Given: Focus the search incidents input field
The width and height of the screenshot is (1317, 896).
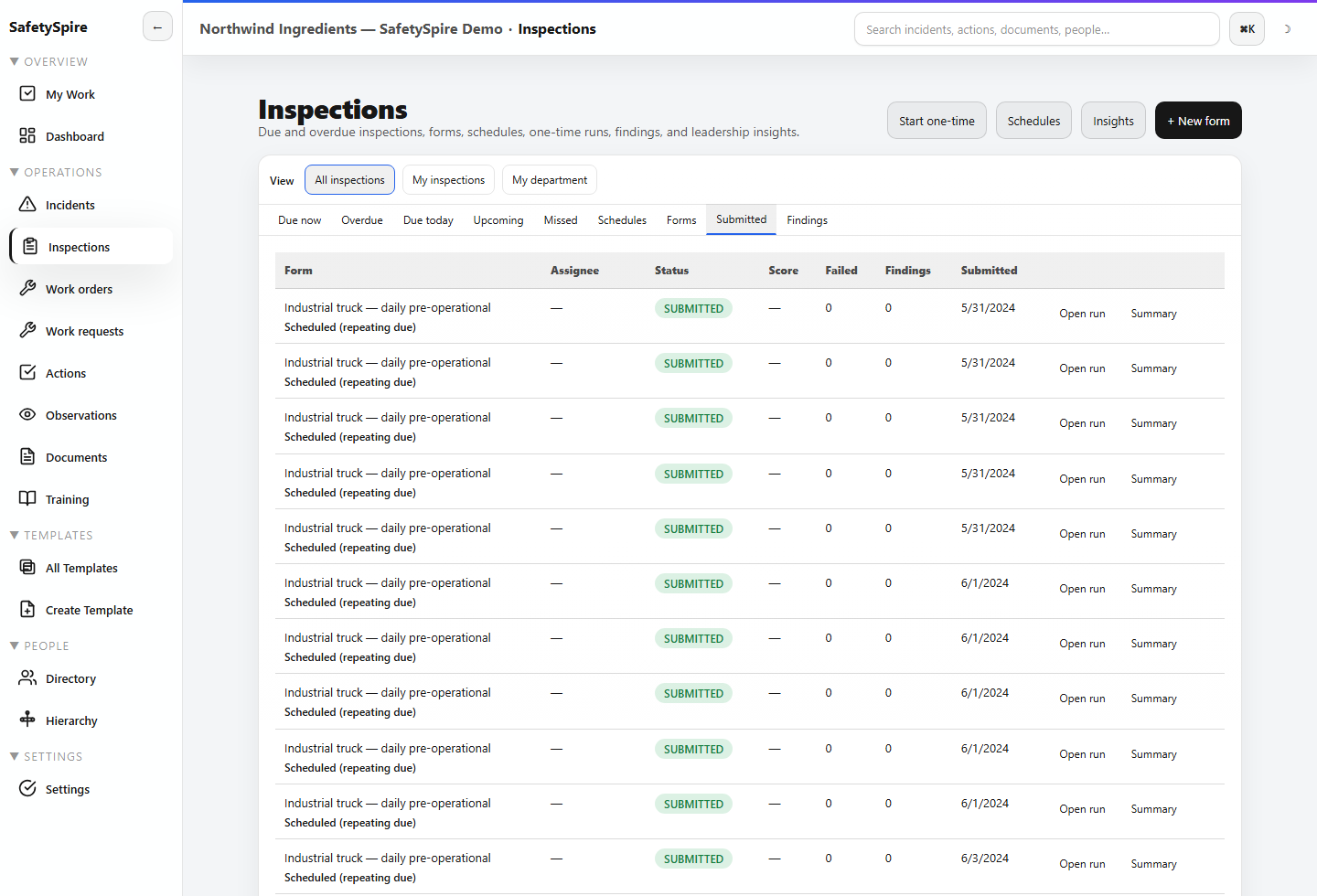Looking at the screenshot, I should tap(1037, 29).
